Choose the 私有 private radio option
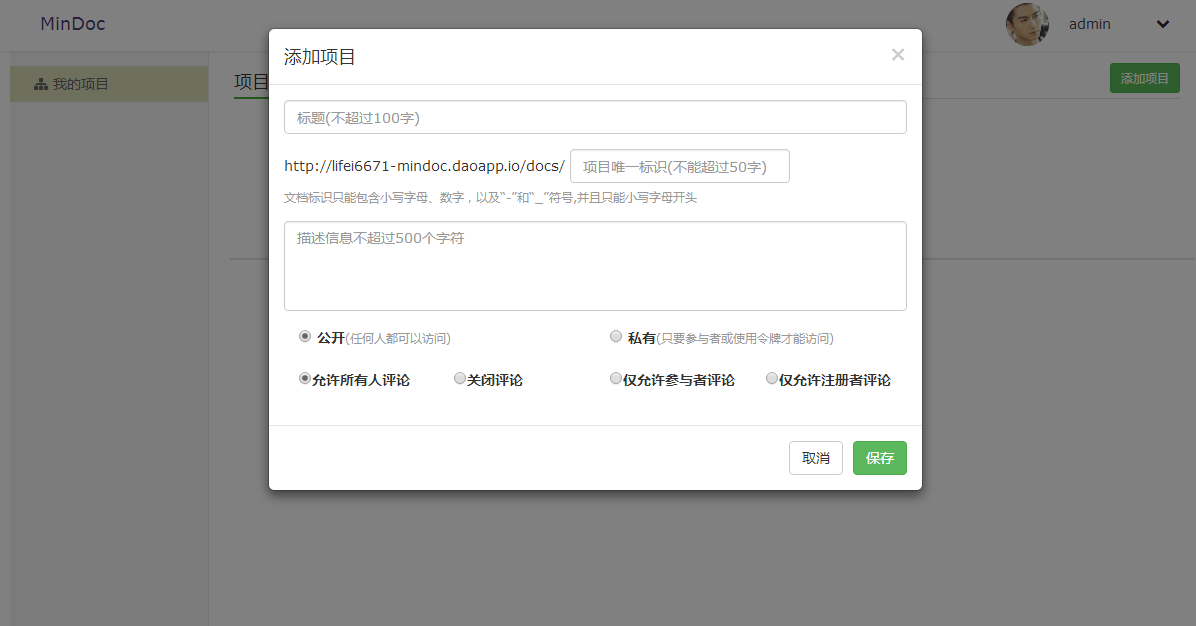 616,337
